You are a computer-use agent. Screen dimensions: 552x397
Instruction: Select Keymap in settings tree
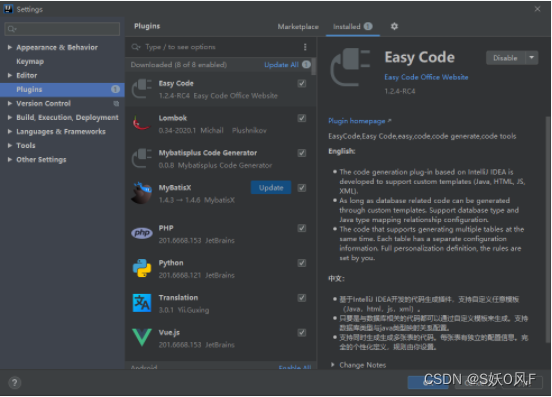click(30, 61)
